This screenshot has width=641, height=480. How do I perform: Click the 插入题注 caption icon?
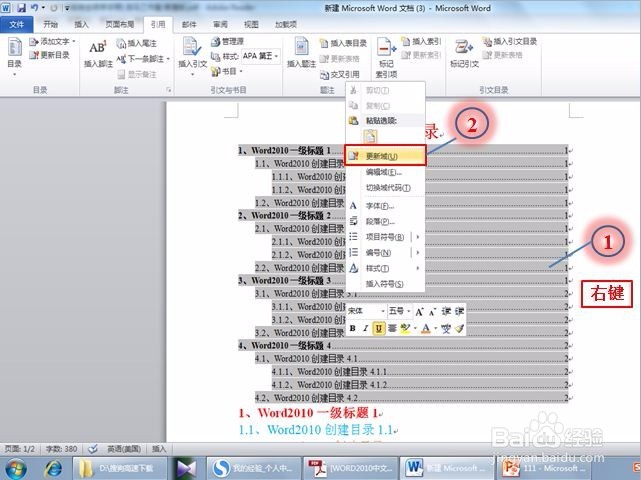[x=302, y=46]
